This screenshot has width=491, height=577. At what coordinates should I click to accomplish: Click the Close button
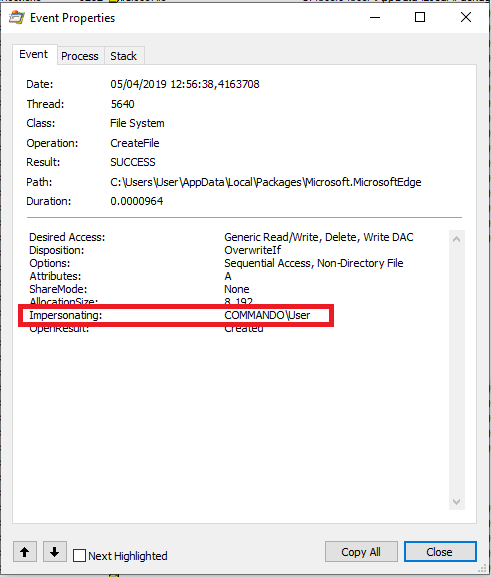coord(440,552)
